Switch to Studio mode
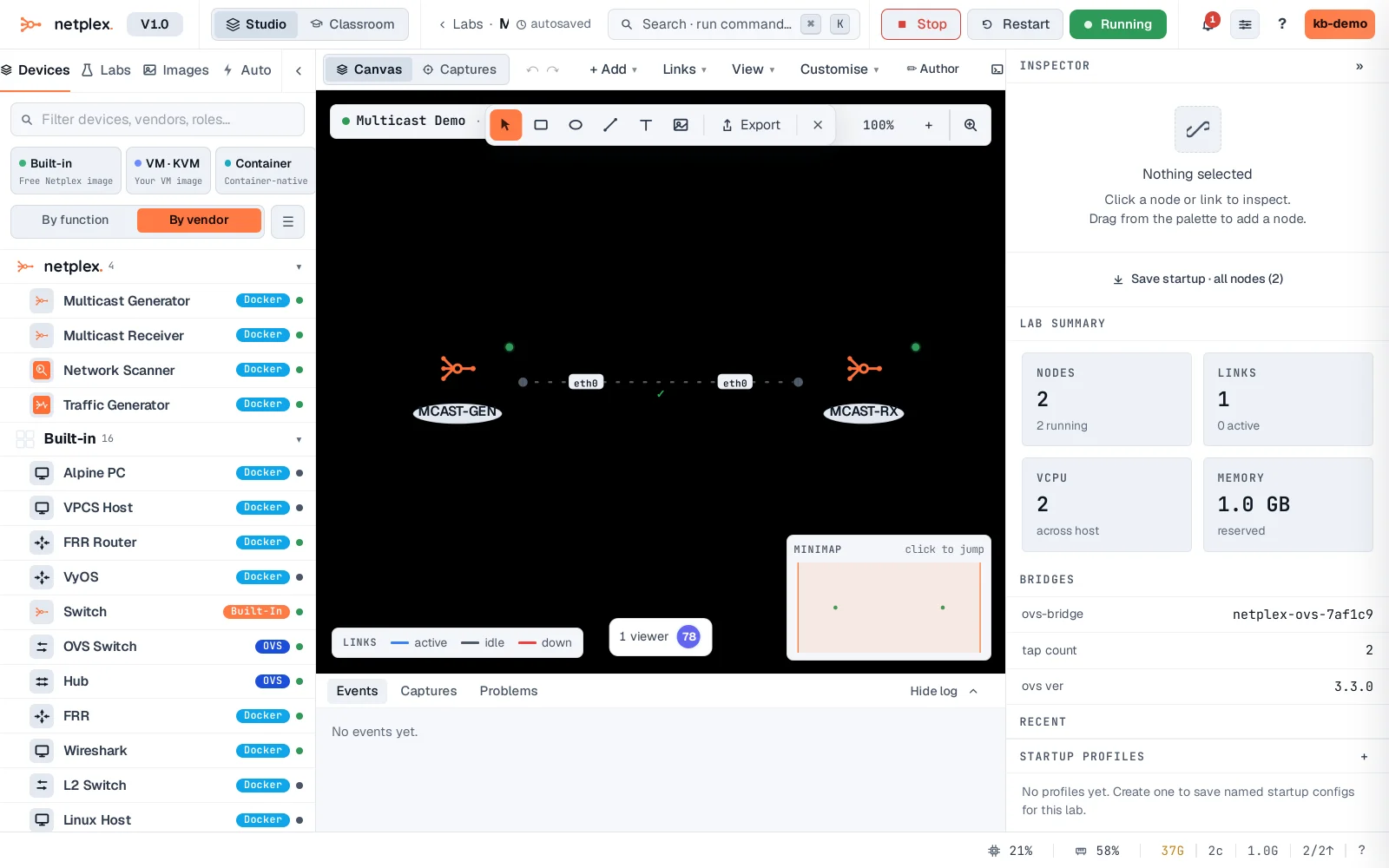Screen dimensions: 1389x868 256,24
